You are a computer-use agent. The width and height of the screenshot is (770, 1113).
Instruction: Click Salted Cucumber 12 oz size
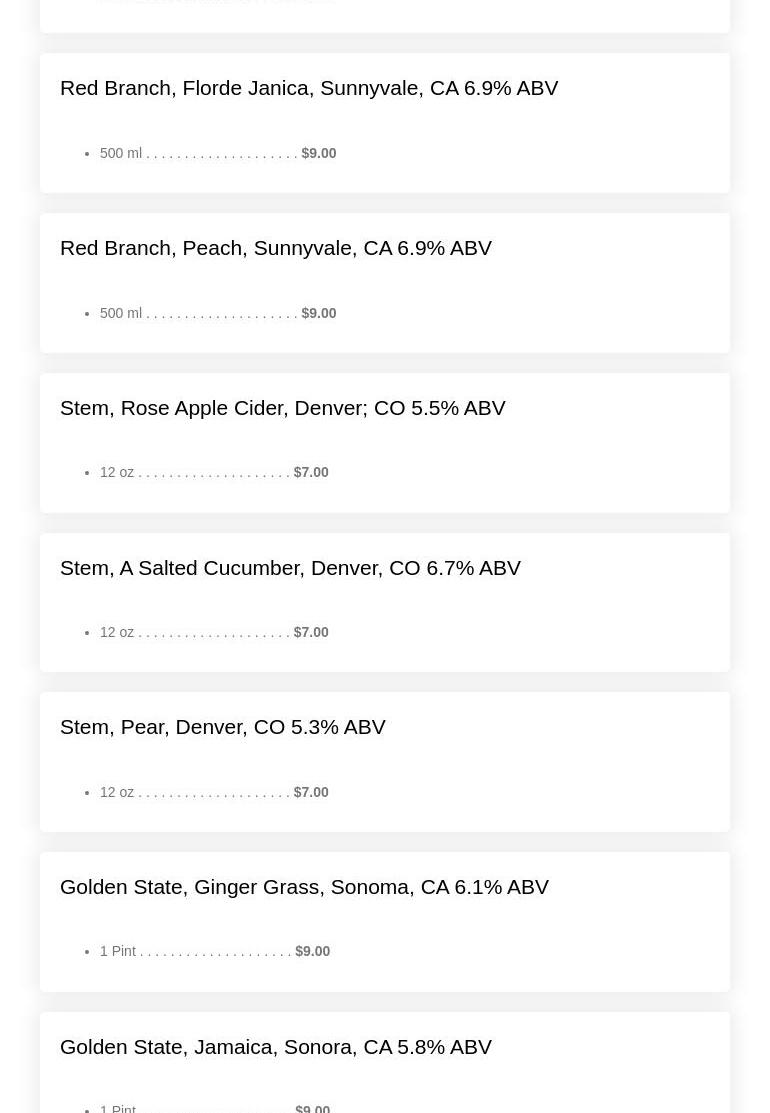(x=117, y=632)
